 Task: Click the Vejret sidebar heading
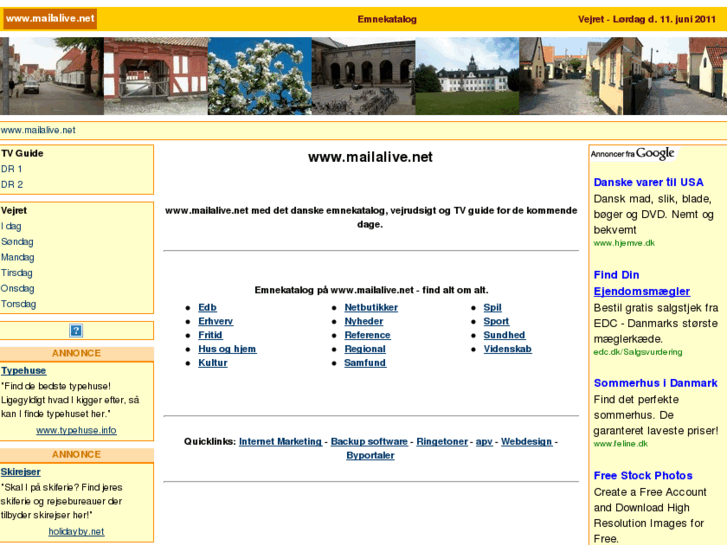pos(14,211)
